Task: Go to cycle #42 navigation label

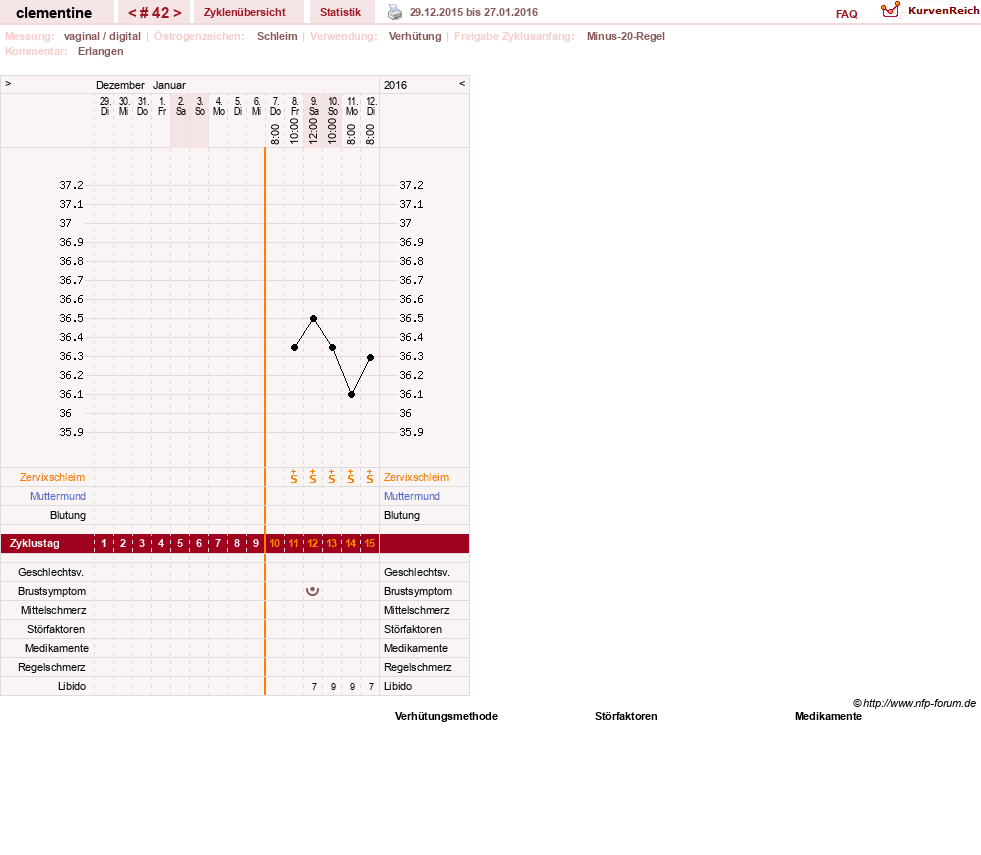Action: pos(155,13)
